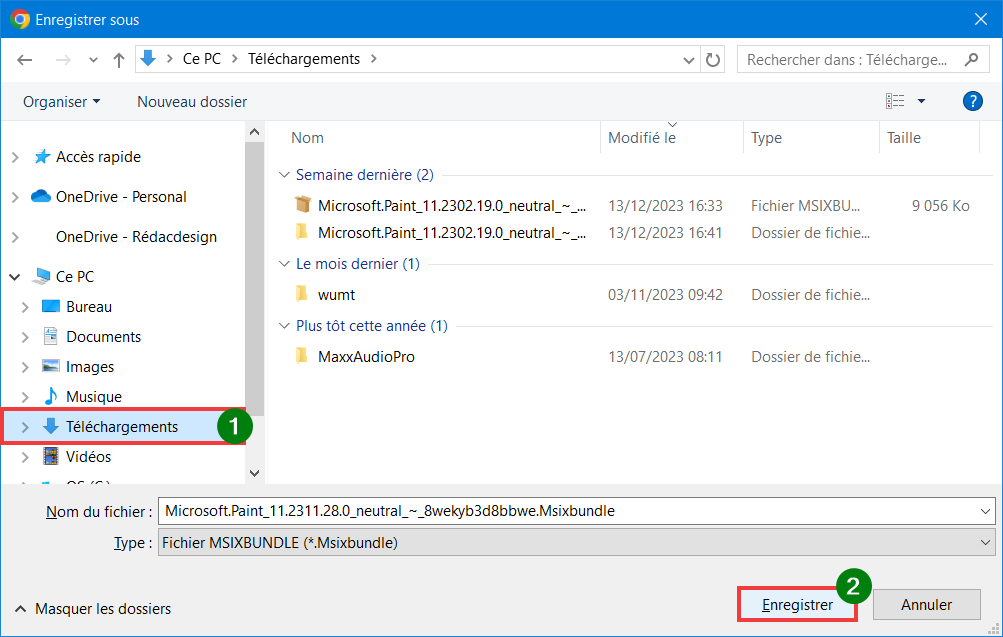The width and height of the screenshot is (1003, 637).
Task: Select the Microsoft.Paint folder dated 16:41
Action: (x=452, y=233)
